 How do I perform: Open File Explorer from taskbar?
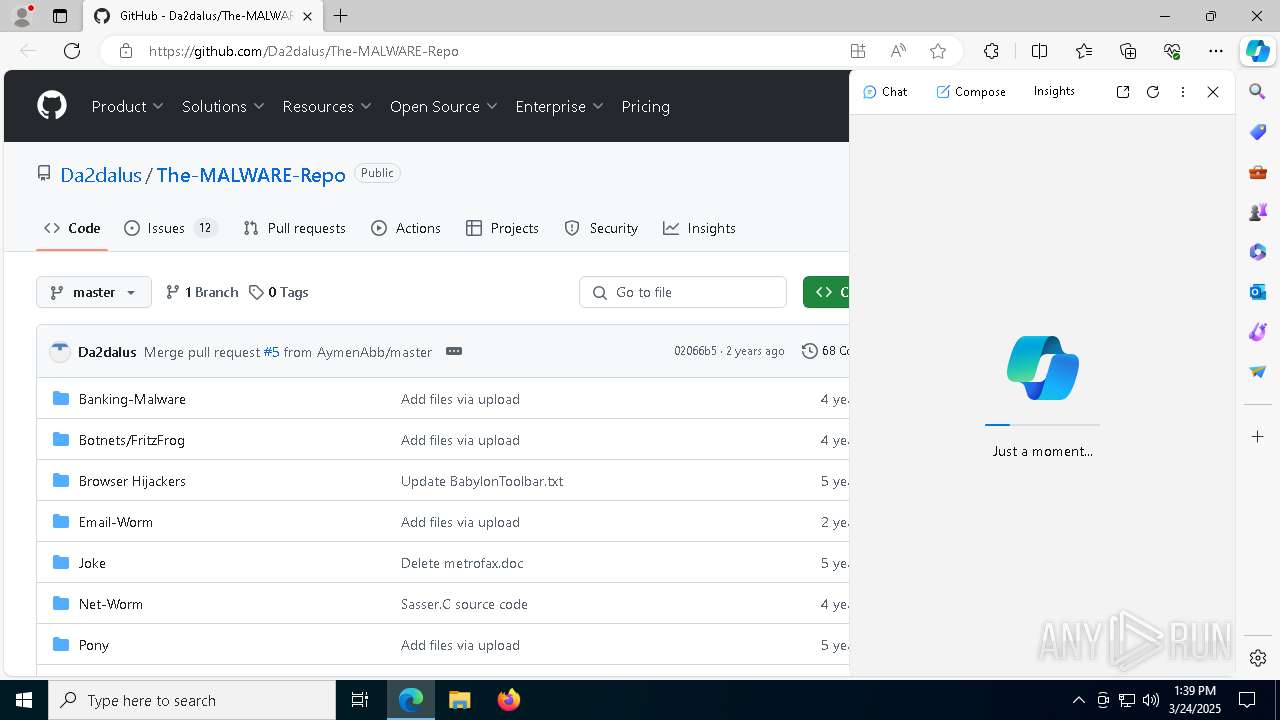pyautogui.click(x=460, y=700)
